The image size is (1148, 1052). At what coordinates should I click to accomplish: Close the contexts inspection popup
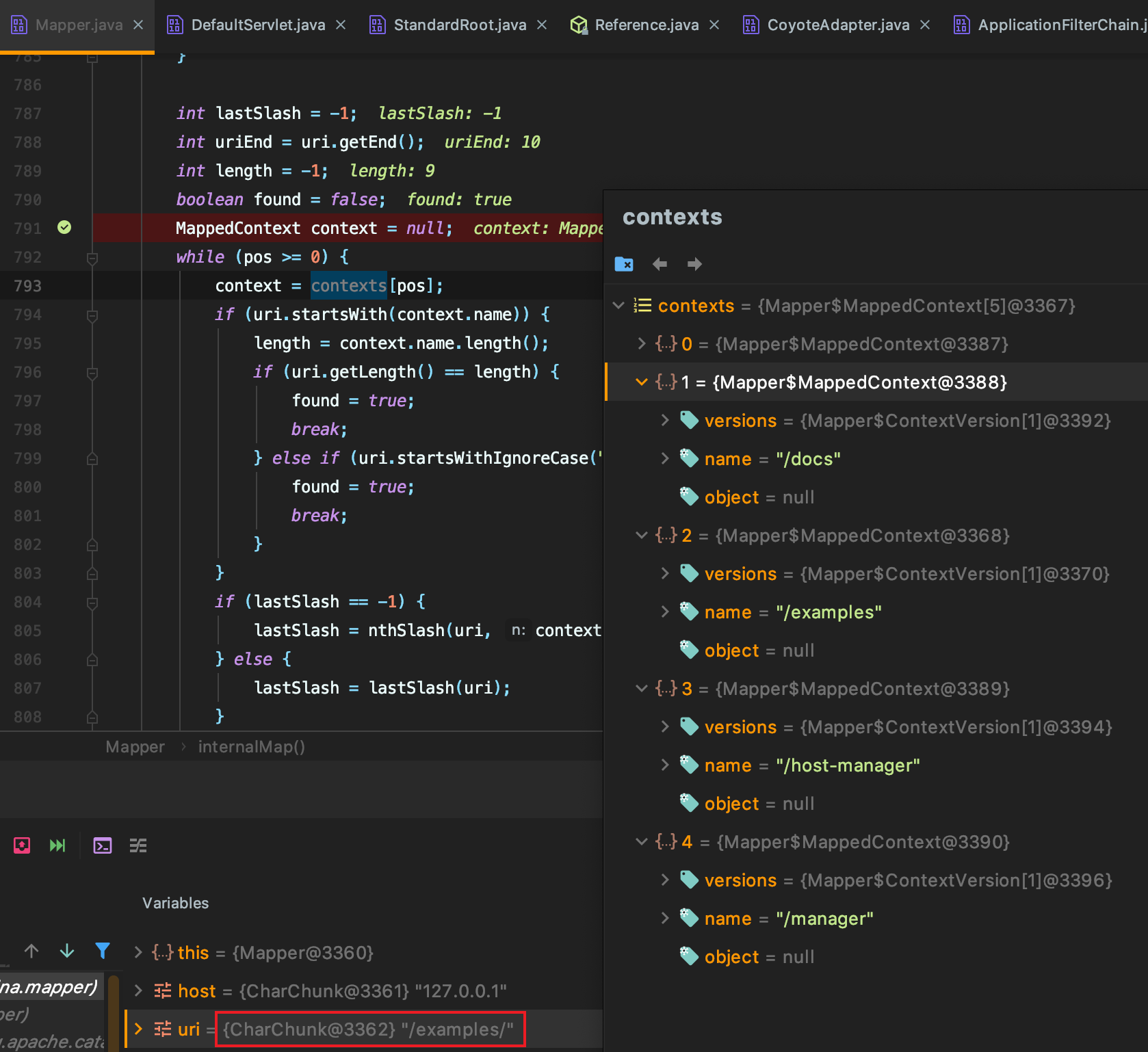pos(624,264)
